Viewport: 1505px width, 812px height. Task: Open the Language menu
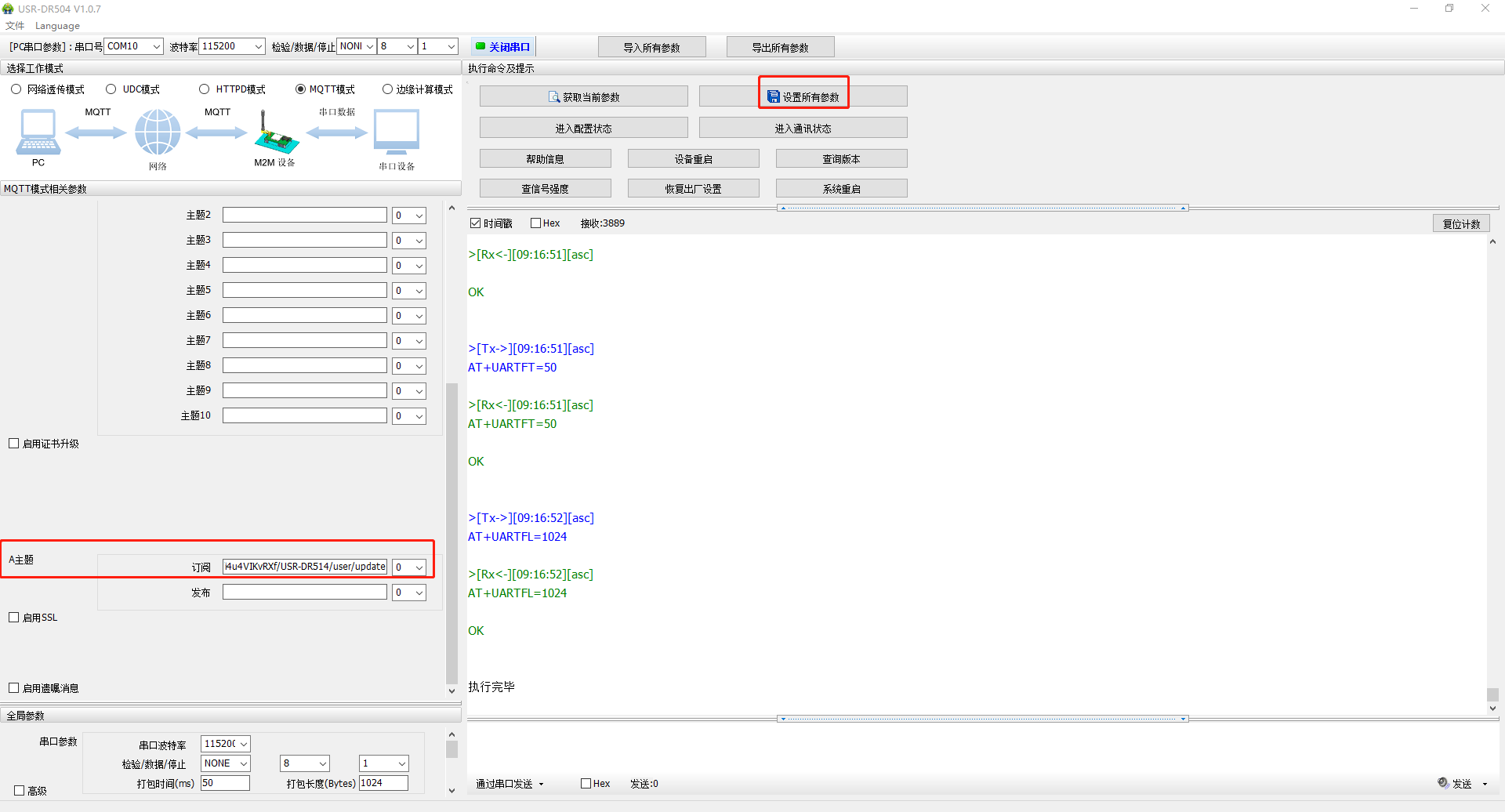tap(57, 26)
